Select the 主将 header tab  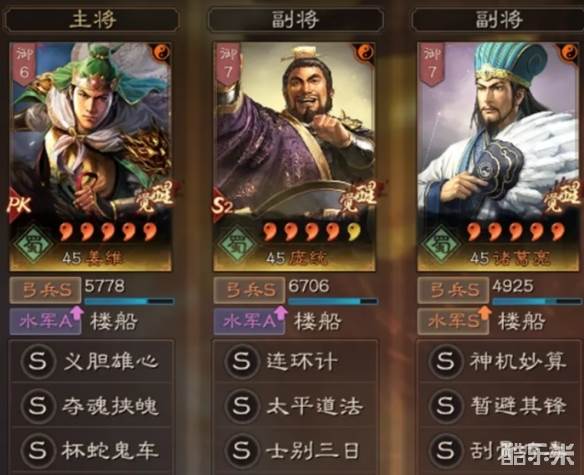click(x=92, y=19)
